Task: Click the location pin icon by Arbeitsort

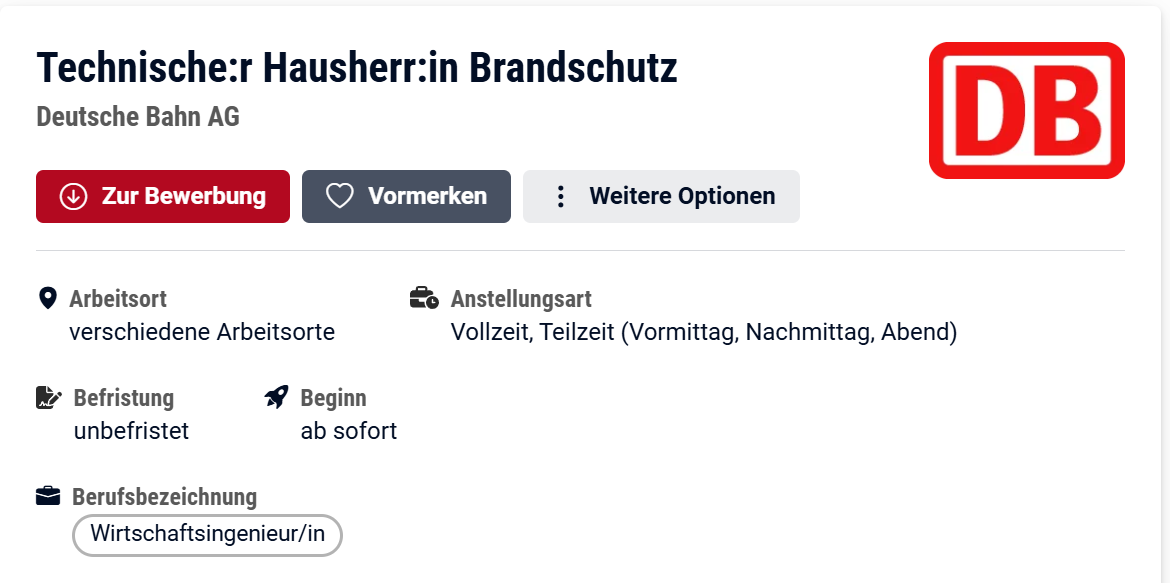Action: 46,298
